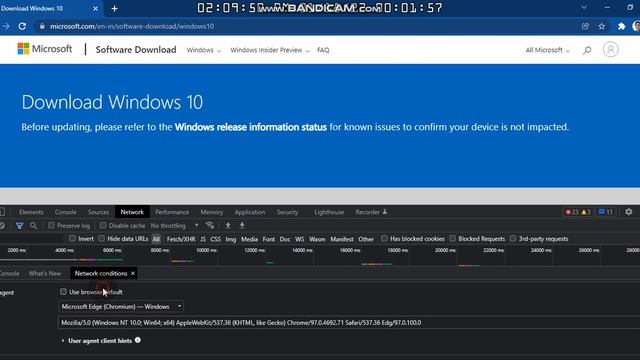The image size is (640, 360).
Task: Open network conditions wifi icon
Action: [210, 225]
